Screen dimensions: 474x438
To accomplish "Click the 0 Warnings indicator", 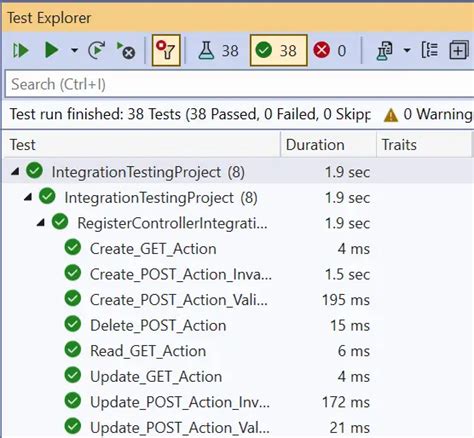I will click(429, 114).
